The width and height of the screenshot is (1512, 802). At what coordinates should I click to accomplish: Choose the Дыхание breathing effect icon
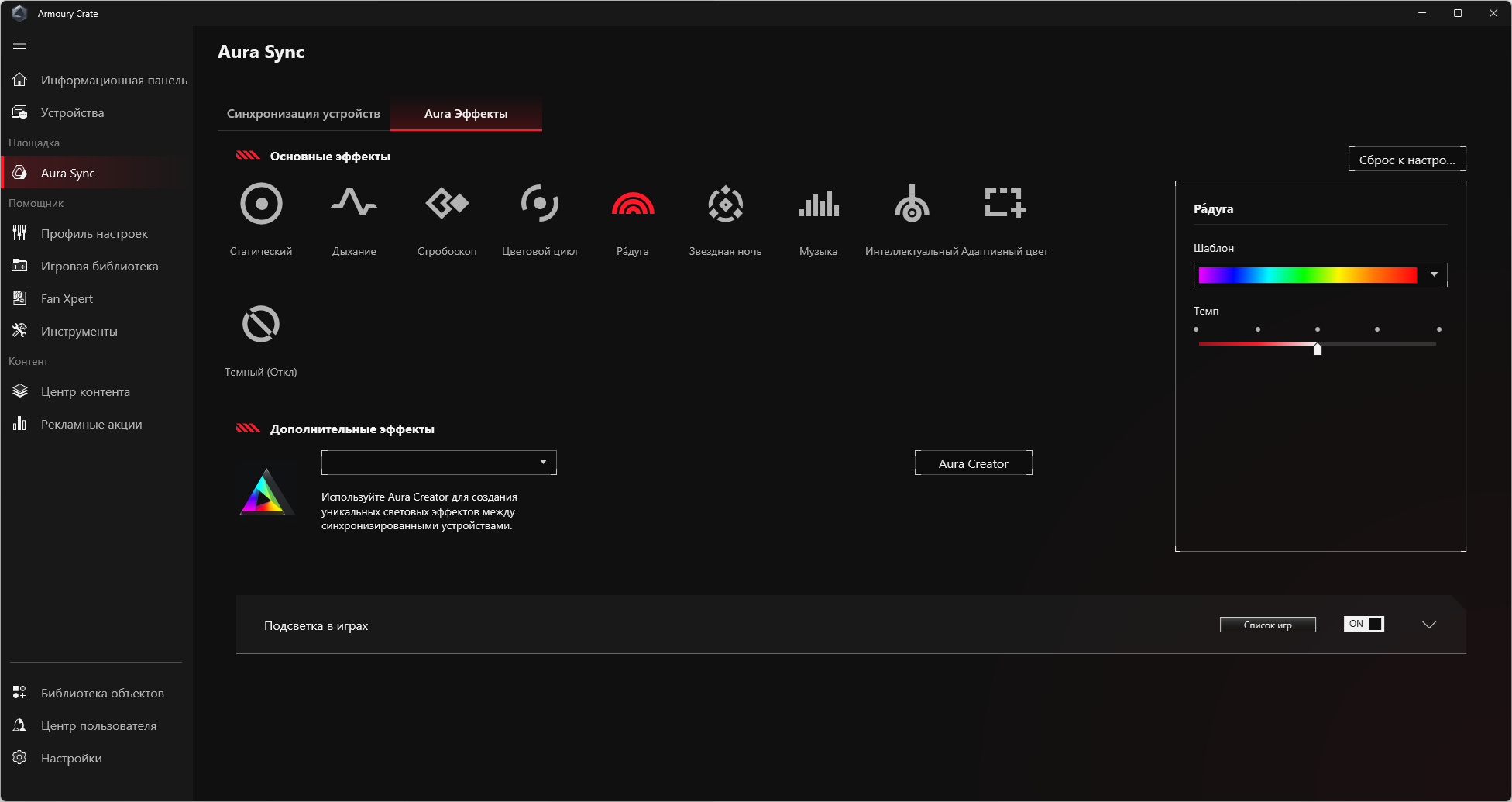pos(354,203)
